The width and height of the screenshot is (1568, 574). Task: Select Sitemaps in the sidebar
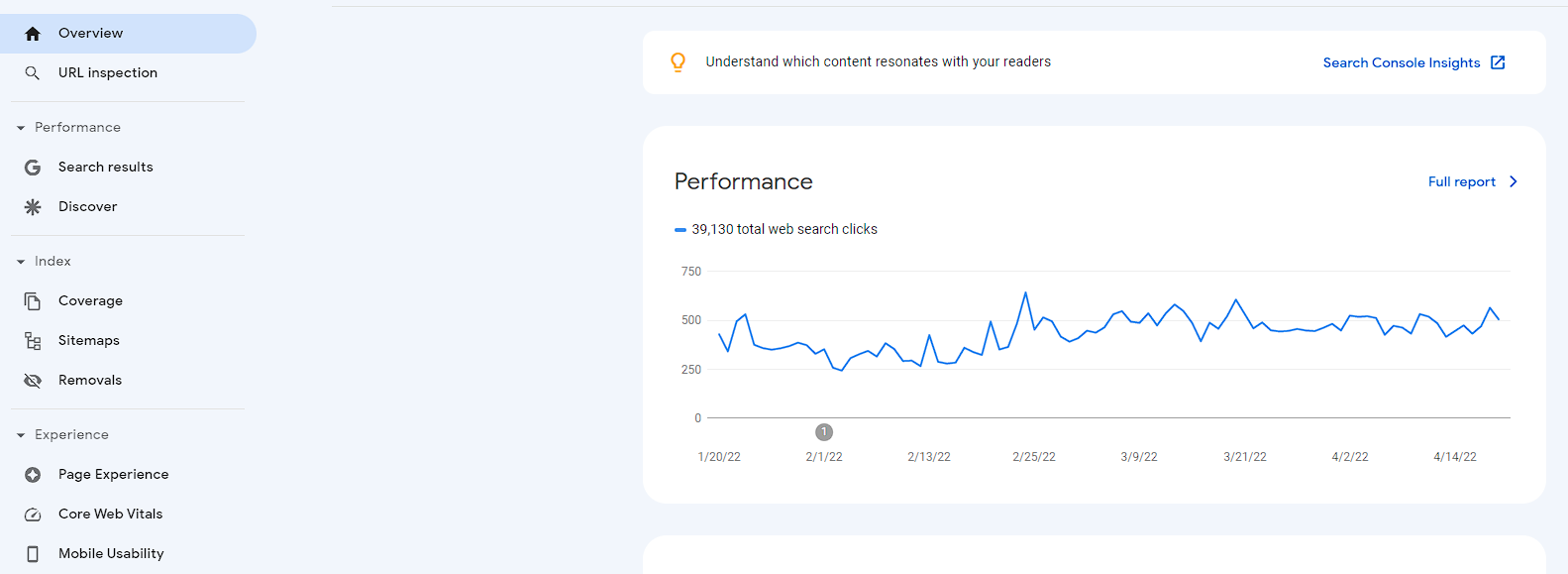pyautogui.click(x=89, y=341)
